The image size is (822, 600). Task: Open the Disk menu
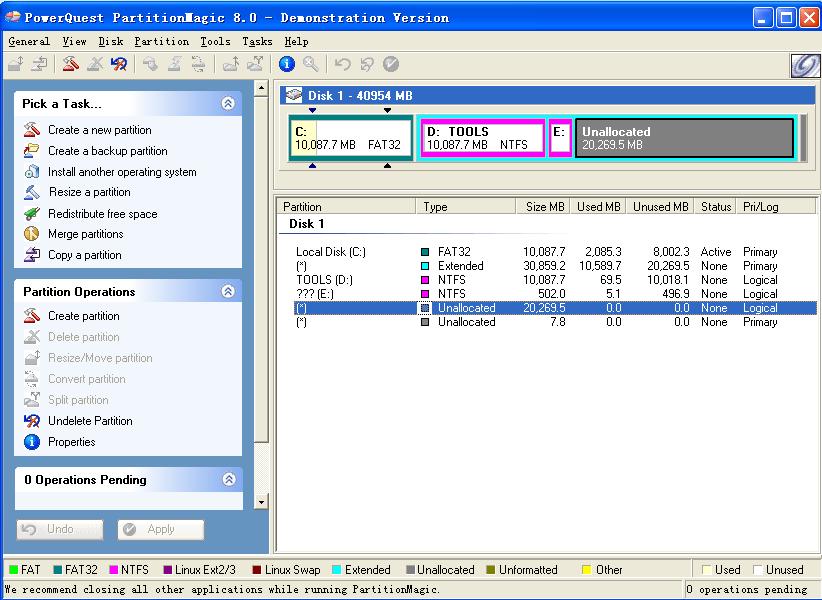pos(111,41)
